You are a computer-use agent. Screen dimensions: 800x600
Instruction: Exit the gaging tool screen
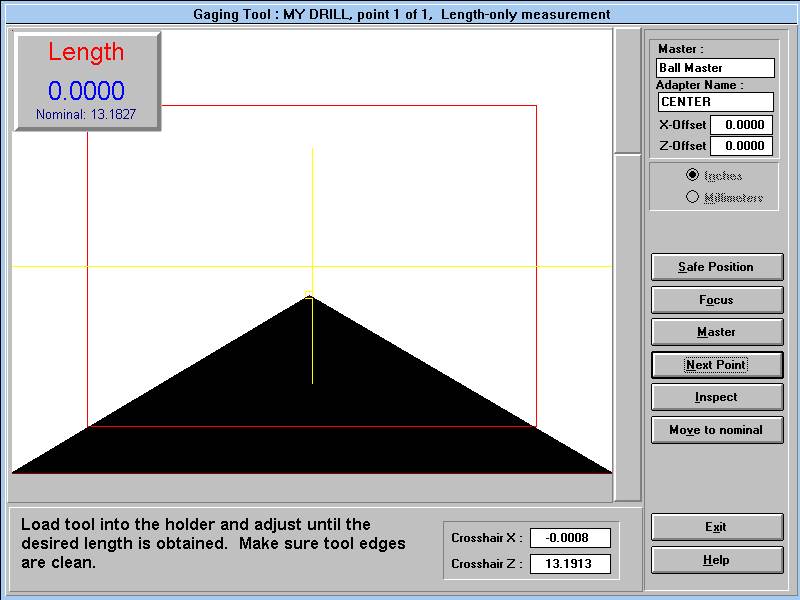click(716, 527)
